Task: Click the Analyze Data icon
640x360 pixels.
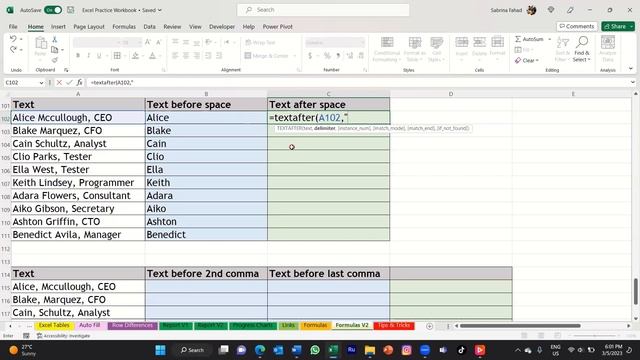Action: (608, 42)
